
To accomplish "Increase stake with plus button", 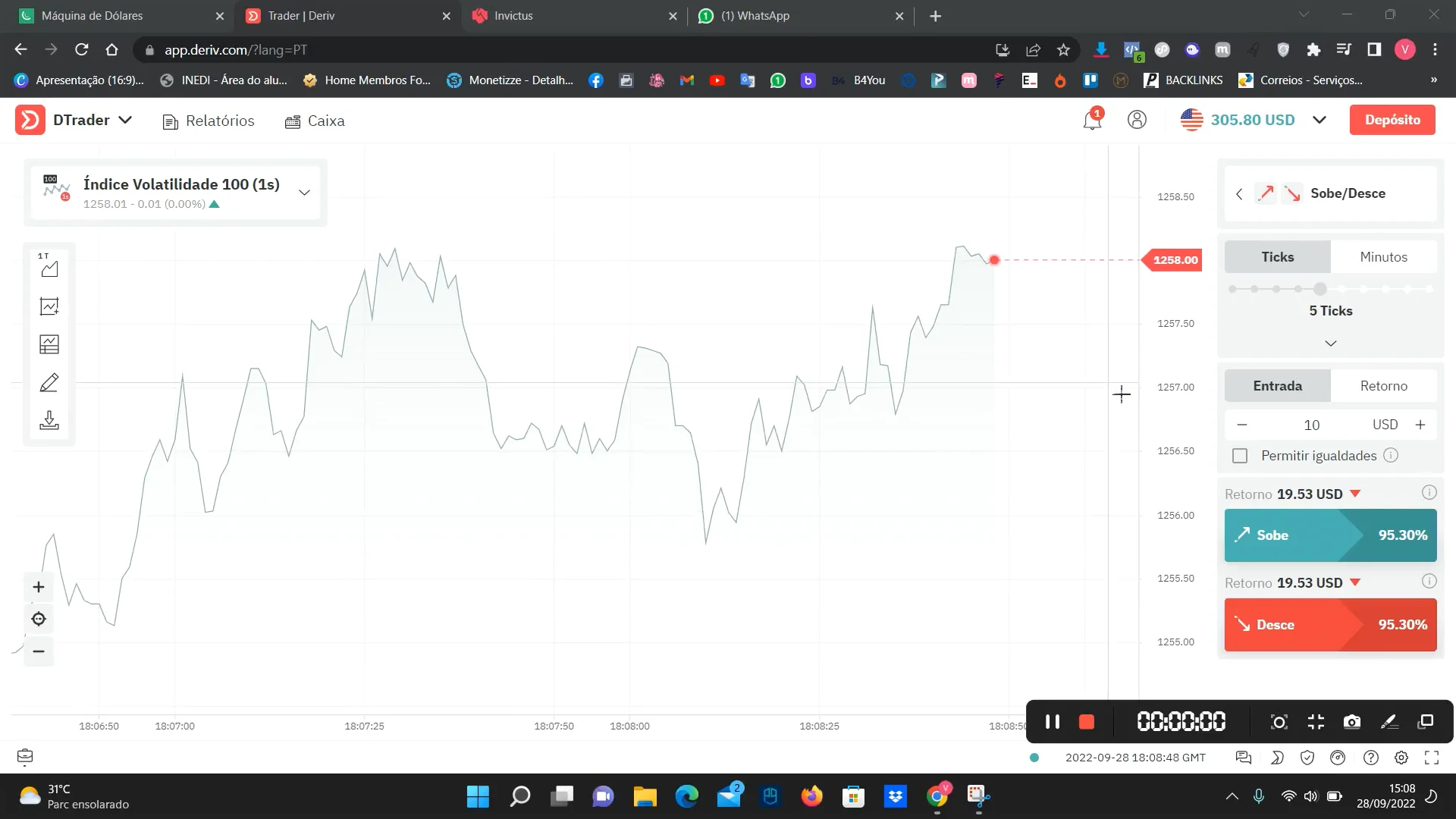I will point(1420,425).
